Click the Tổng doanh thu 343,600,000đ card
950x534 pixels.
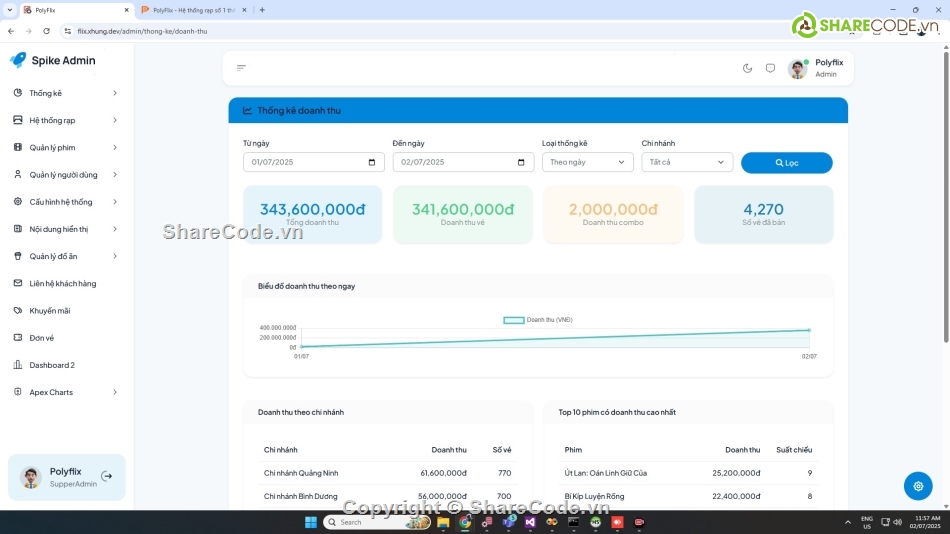coord(313,215)
